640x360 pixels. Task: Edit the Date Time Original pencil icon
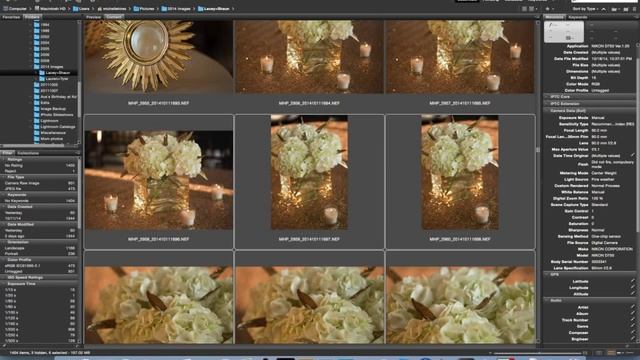coord(633,155)
